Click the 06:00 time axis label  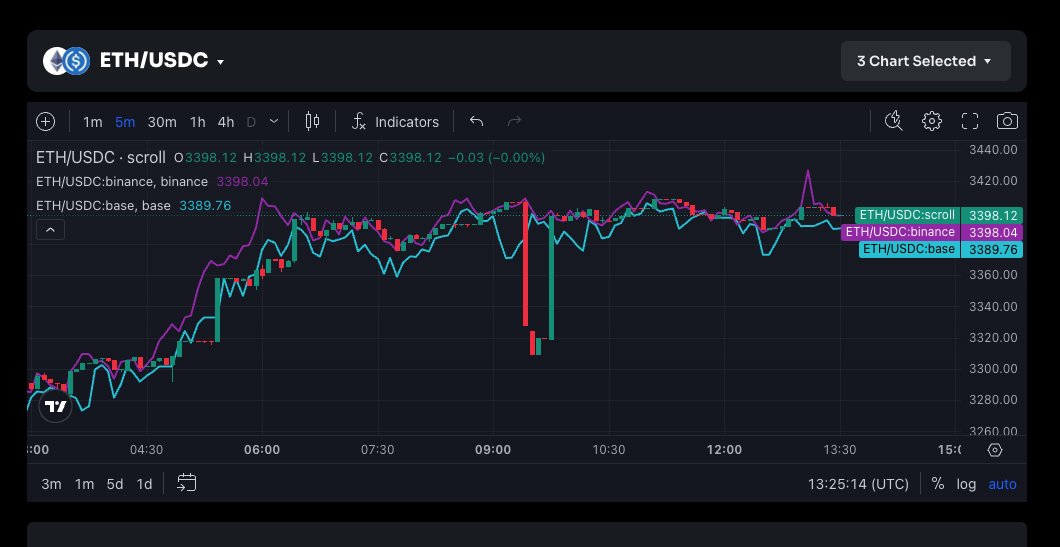pyautogui.click(x=262, y=450)
